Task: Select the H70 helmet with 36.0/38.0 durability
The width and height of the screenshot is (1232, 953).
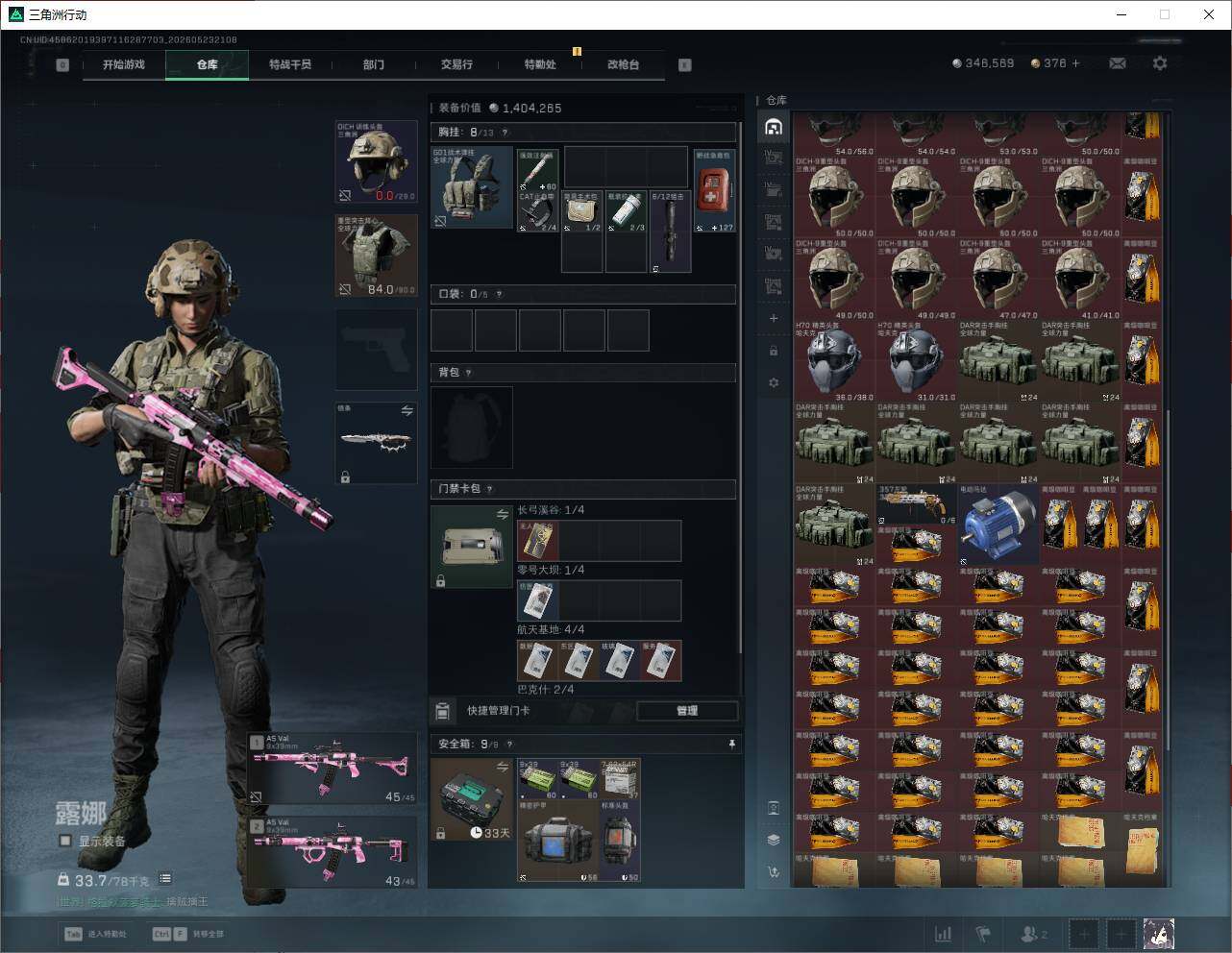Action: tap(834, 360)
